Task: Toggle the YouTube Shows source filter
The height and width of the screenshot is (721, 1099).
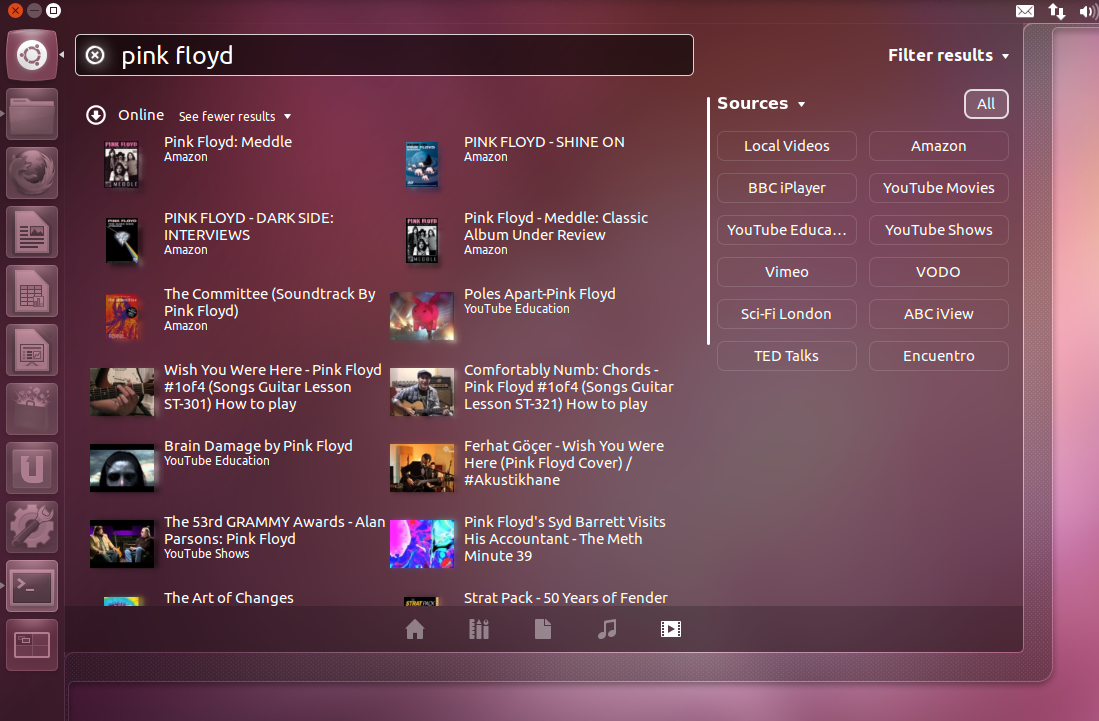Action: 938,230
